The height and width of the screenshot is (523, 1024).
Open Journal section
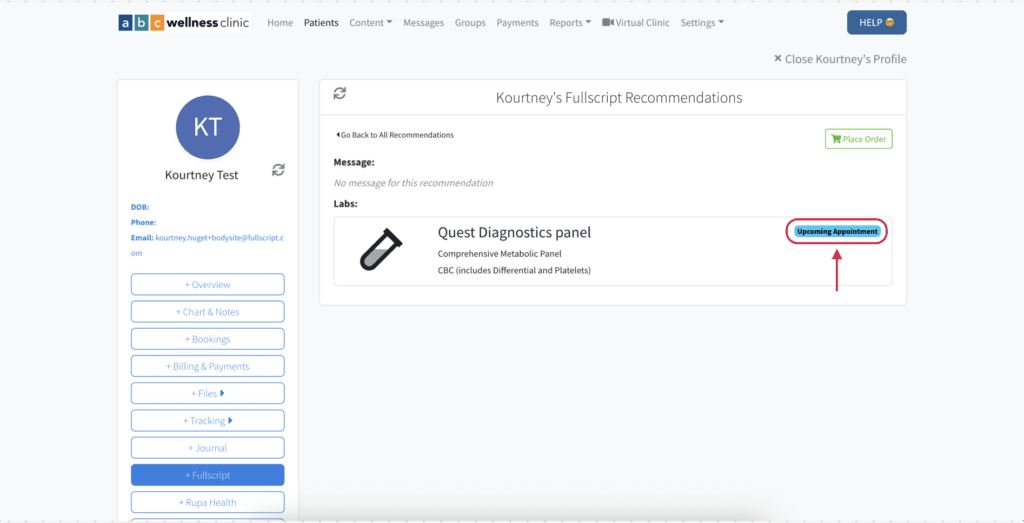(x=208, y=448)
